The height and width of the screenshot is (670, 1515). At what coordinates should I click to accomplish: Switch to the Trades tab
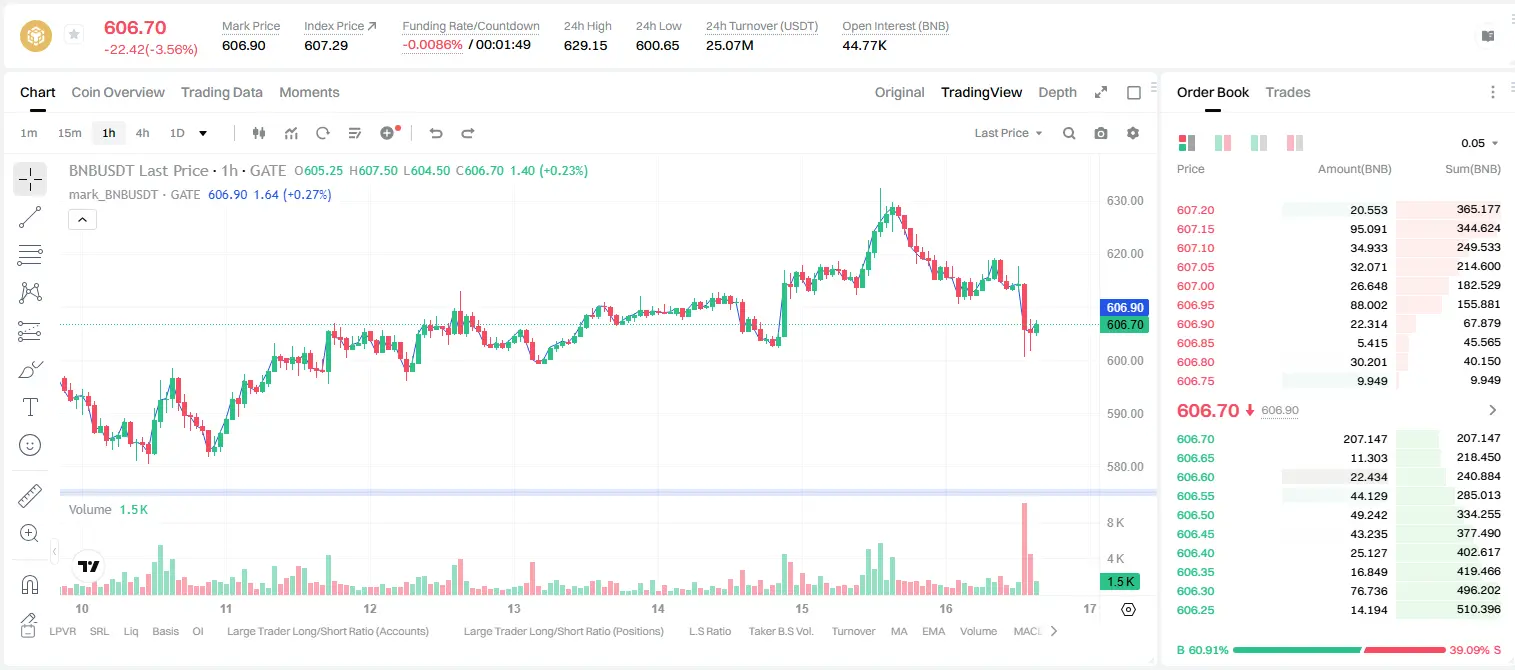[1288, 92]
